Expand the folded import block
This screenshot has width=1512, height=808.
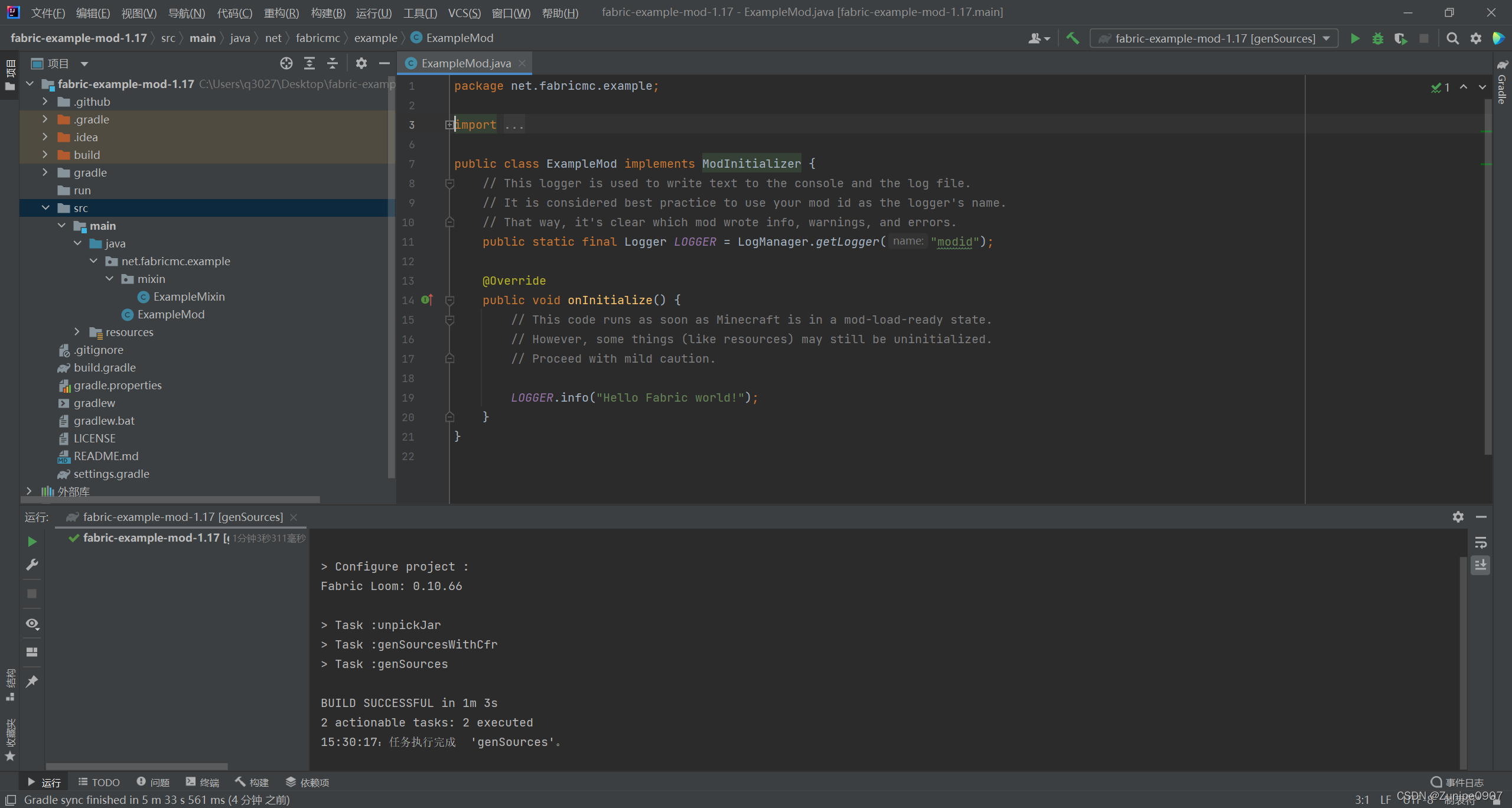(x=449, y=125)
